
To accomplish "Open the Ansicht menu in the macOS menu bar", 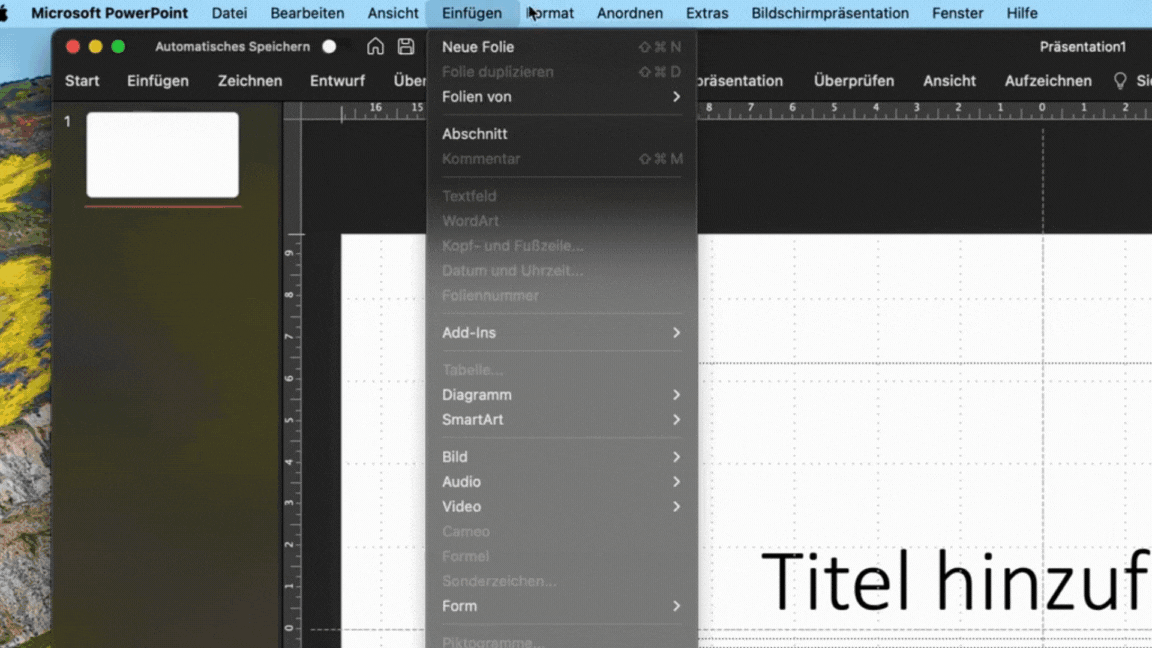I will (x=393, y=13).
